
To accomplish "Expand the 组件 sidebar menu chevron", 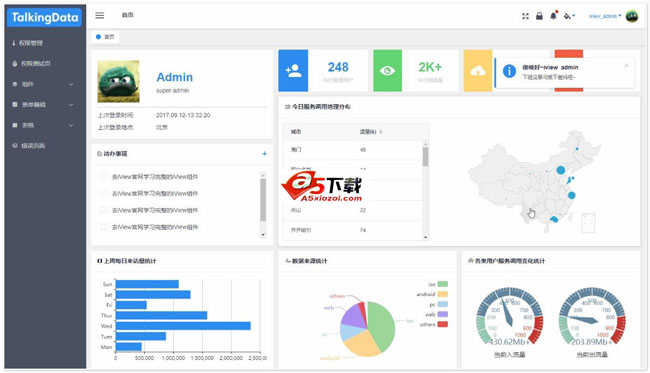I will coord(71,84).
